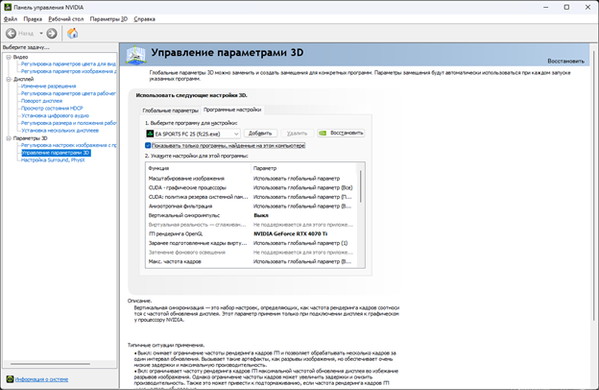Select the Заранее подготовленные кадры row
599x390 pixels.
251,243
